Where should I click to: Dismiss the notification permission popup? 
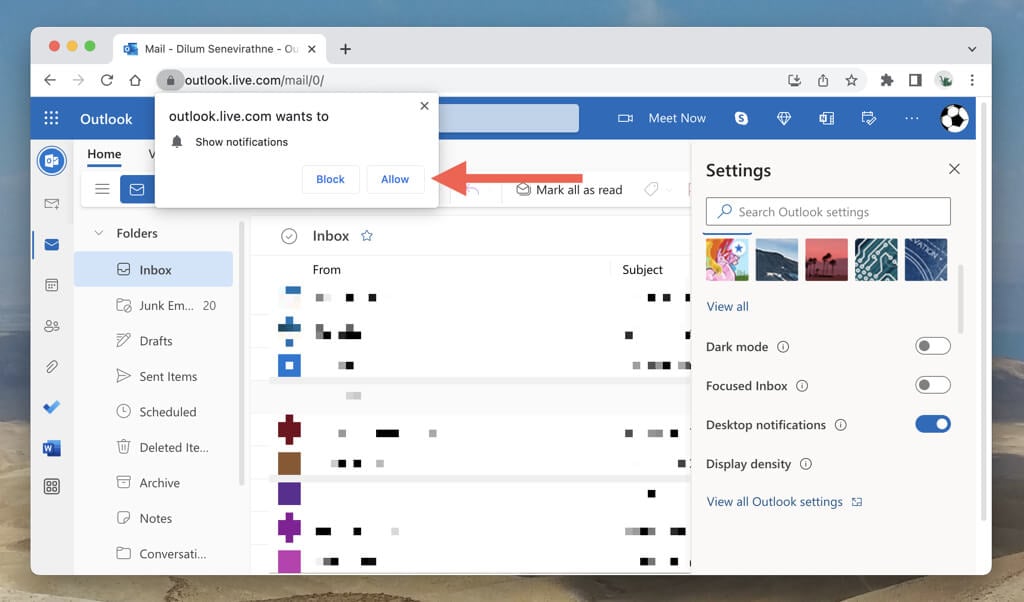pos(424,106)
